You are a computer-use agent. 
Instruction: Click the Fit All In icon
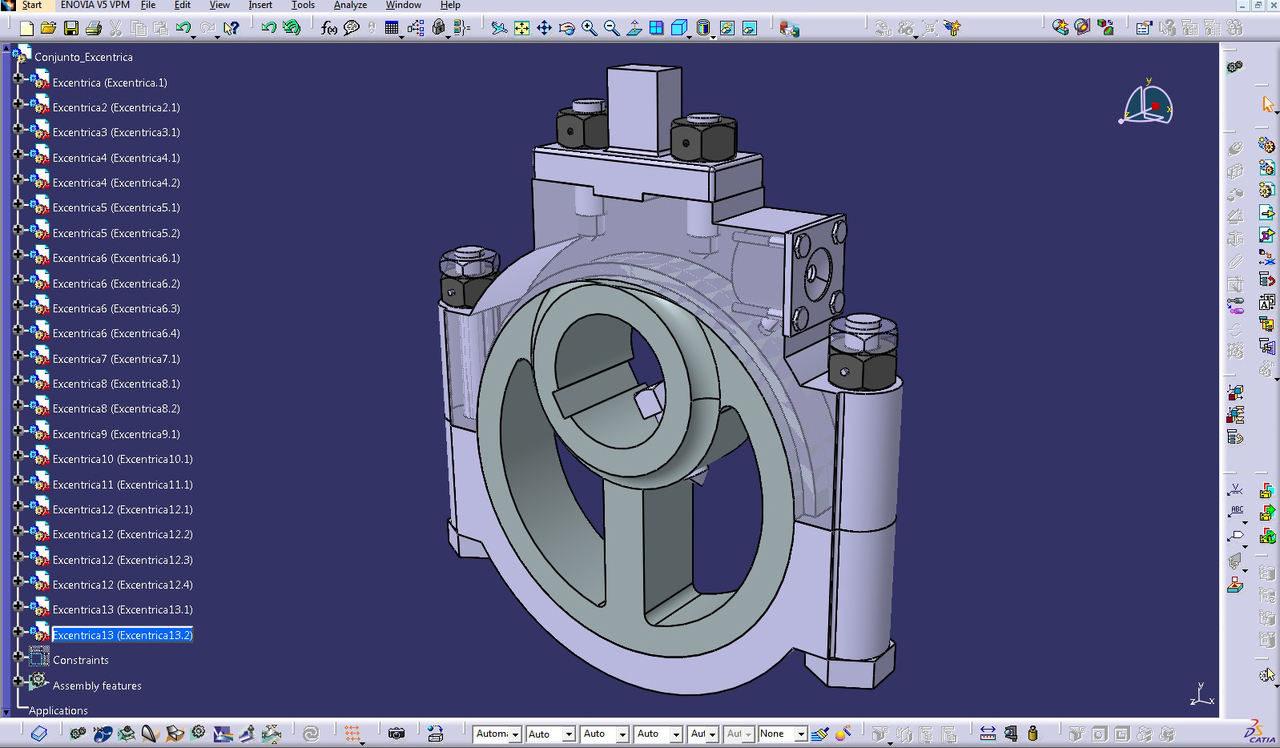point(522,29)
